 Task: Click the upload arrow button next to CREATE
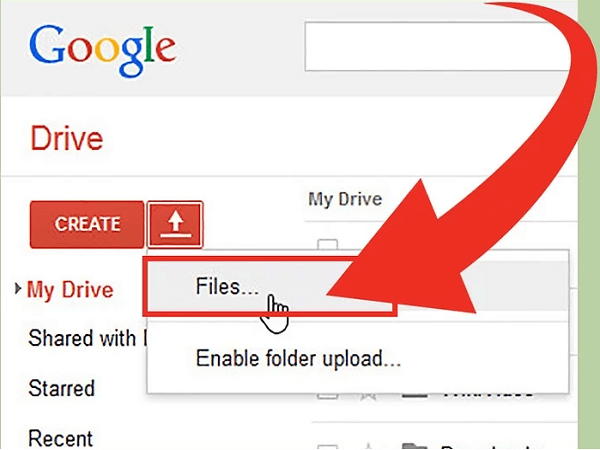coord(175,224)
